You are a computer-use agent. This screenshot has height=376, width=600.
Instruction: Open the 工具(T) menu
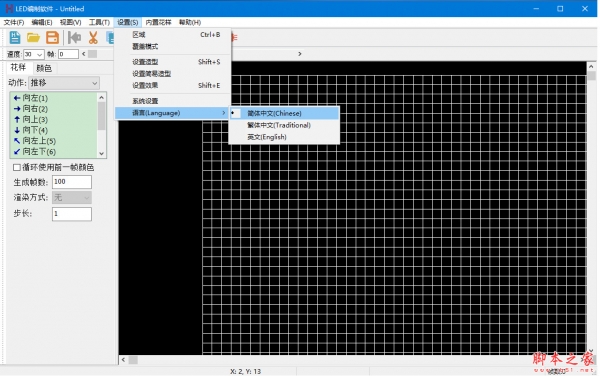coord(99,22)
